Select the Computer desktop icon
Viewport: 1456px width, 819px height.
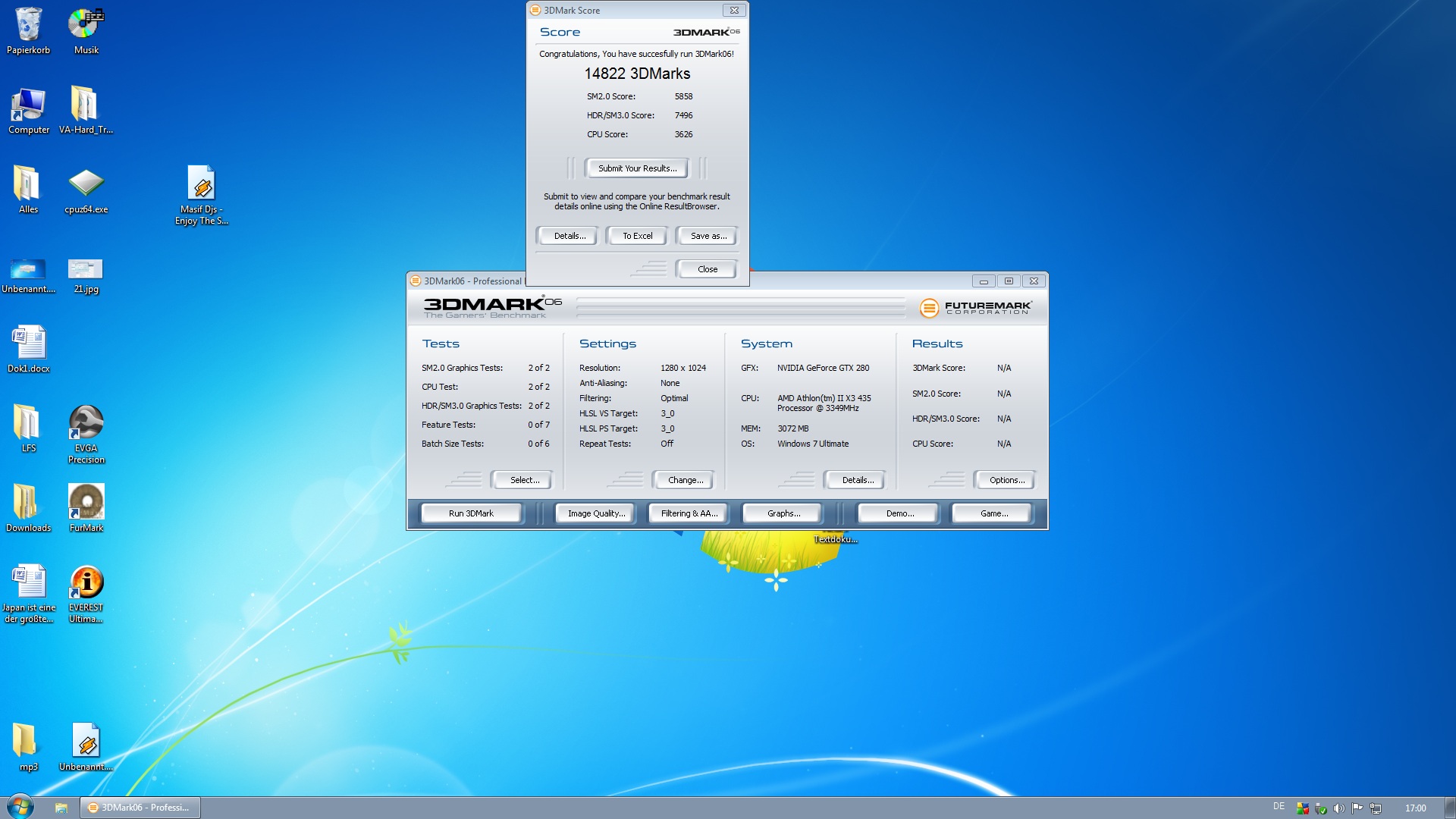click(x=28, y=110)
